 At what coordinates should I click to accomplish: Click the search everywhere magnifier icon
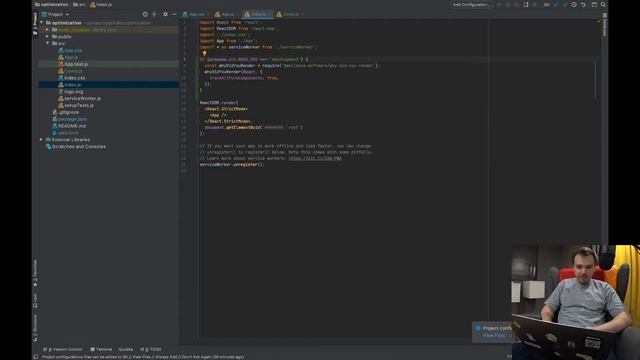click(x=603, y=4)
